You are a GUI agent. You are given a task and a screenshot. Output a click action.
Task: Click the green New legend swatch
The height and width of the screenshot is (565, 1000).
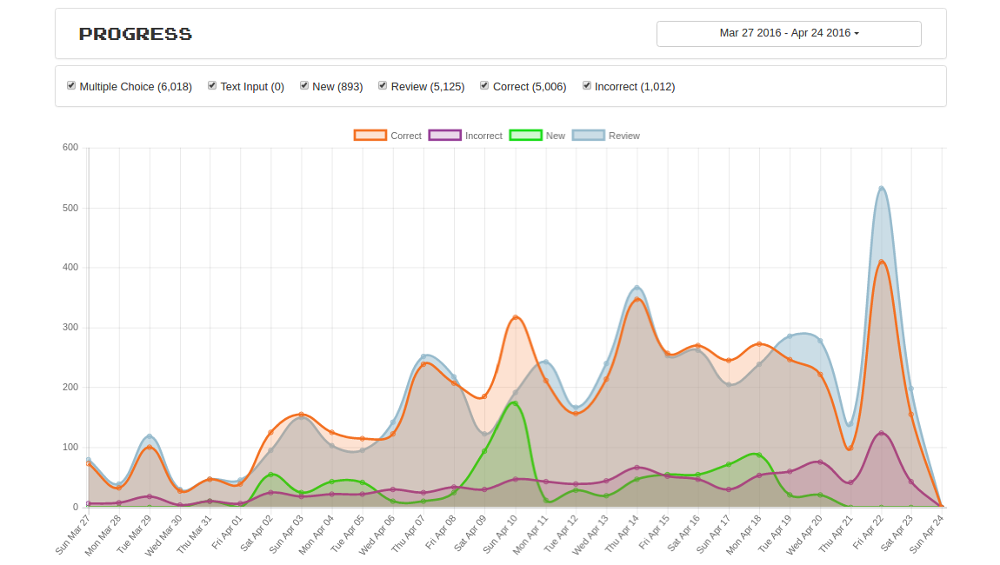coord(525,135)
